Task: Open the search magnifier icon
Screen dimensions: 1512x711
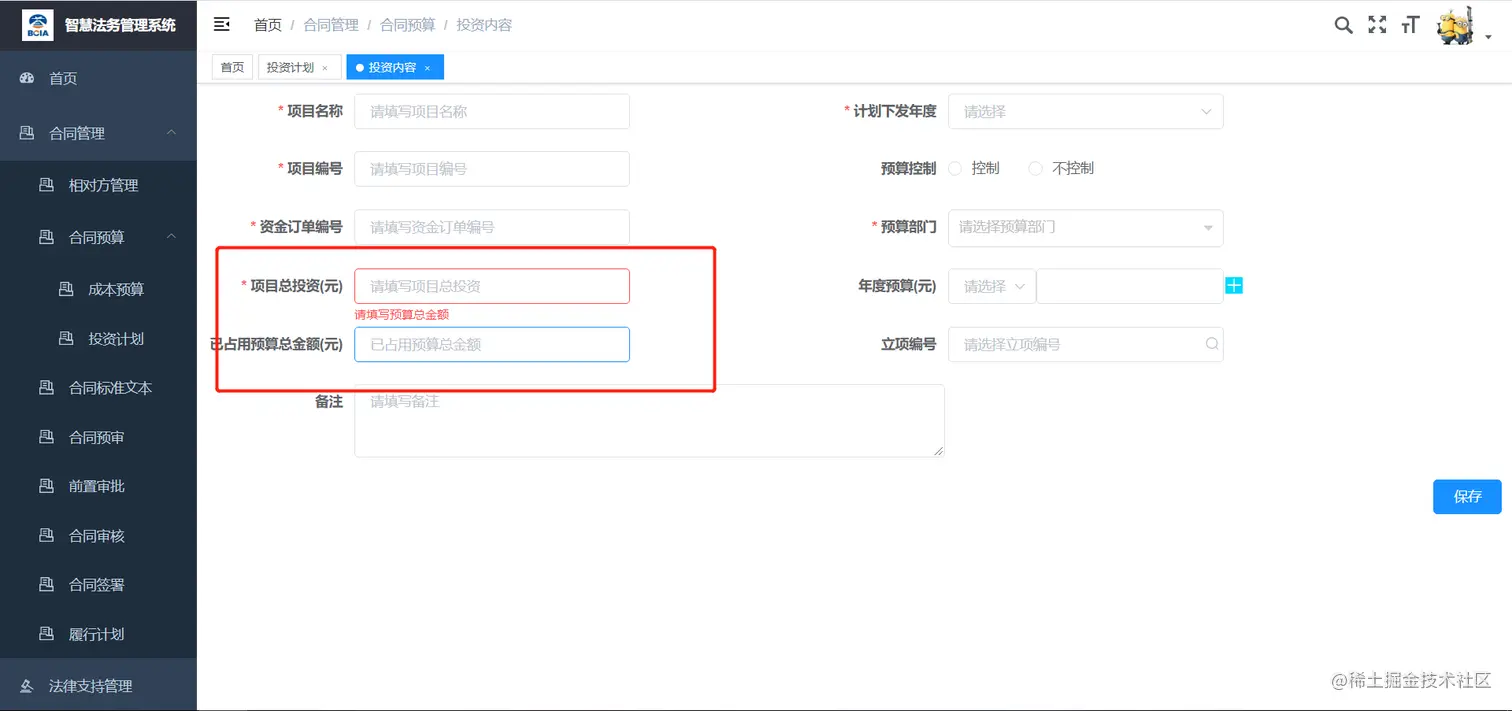Action: point(1343,25)
